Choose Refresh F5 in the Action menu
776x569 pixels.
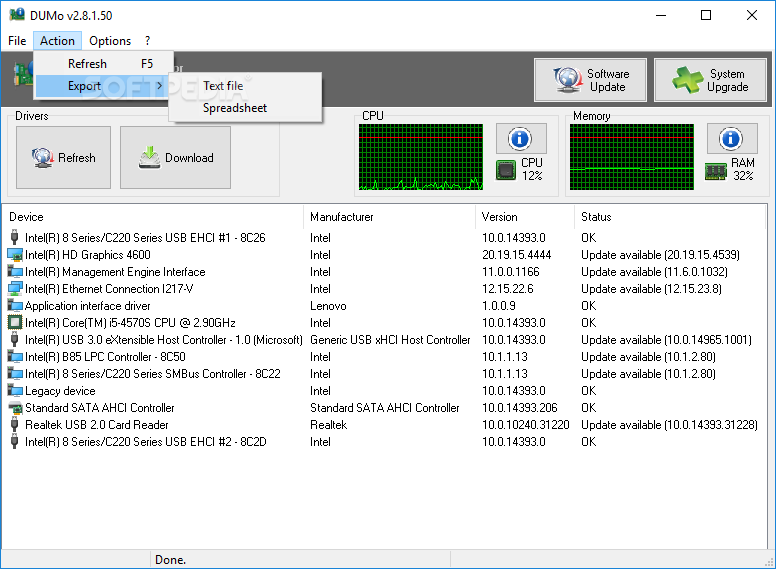click(x=103, y=64)
